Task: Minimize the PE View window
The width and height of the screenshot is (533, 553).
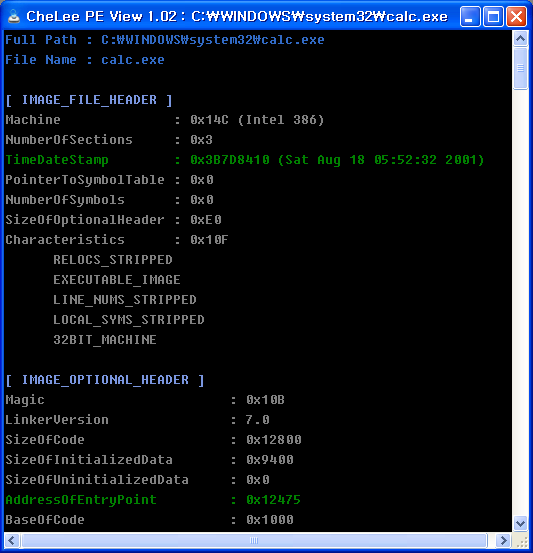Action: [470, 17]
